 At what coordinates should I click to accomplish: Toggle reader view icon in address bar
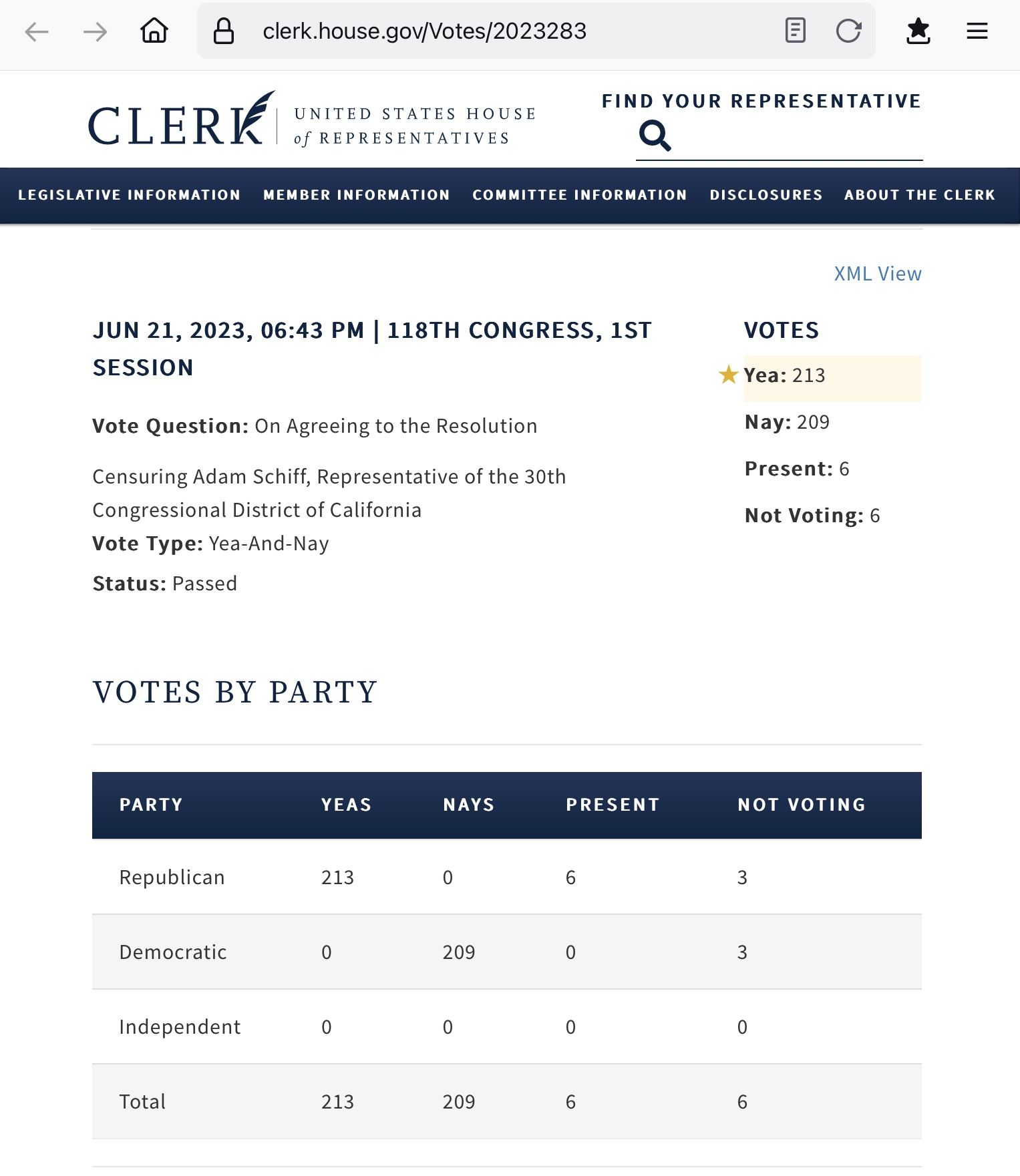[795, 31]
